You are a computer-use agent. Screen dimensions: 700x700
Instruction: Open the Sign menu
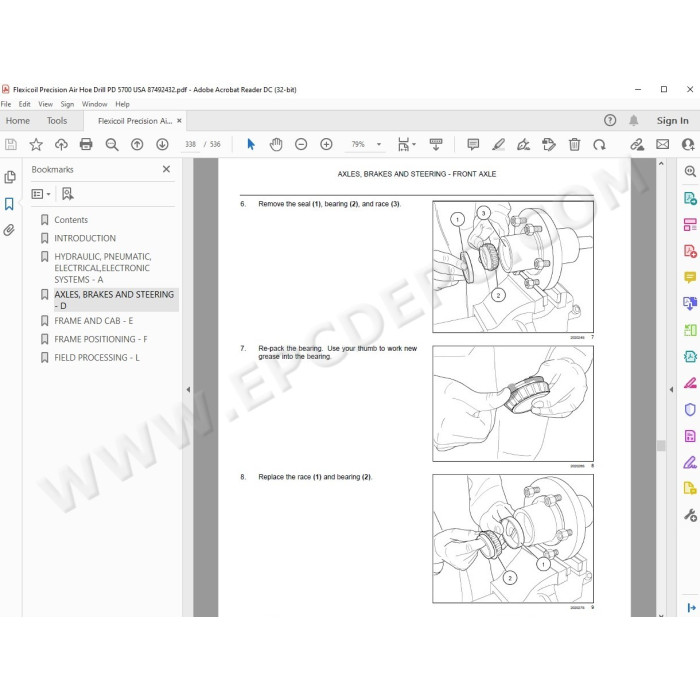coord(67,104)
